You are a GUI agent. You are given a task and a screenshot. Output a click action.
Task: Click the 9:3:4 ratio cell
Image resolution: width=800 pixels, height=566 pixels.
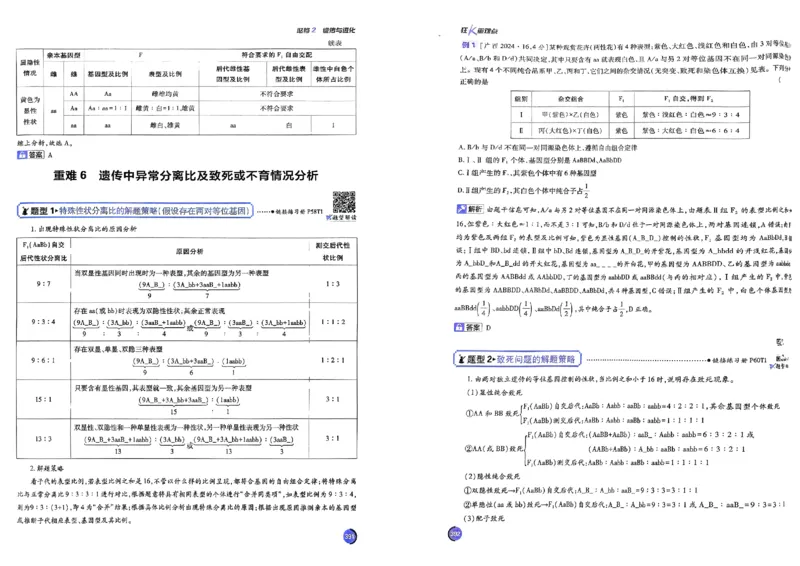(x=44, y=322)
